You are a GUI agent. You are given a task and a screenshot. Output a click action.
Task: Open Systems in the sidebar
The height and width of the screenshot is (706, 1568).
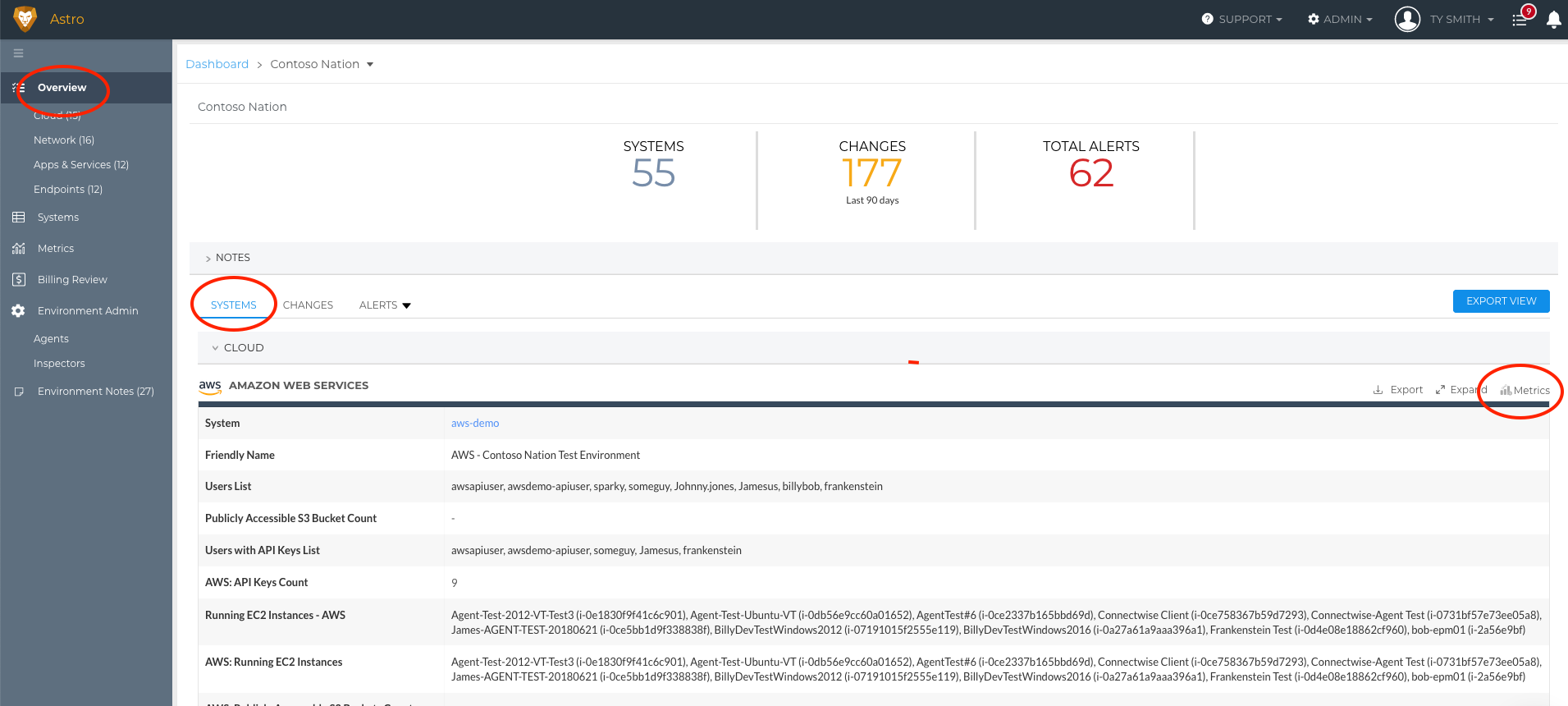click(58, 218)
